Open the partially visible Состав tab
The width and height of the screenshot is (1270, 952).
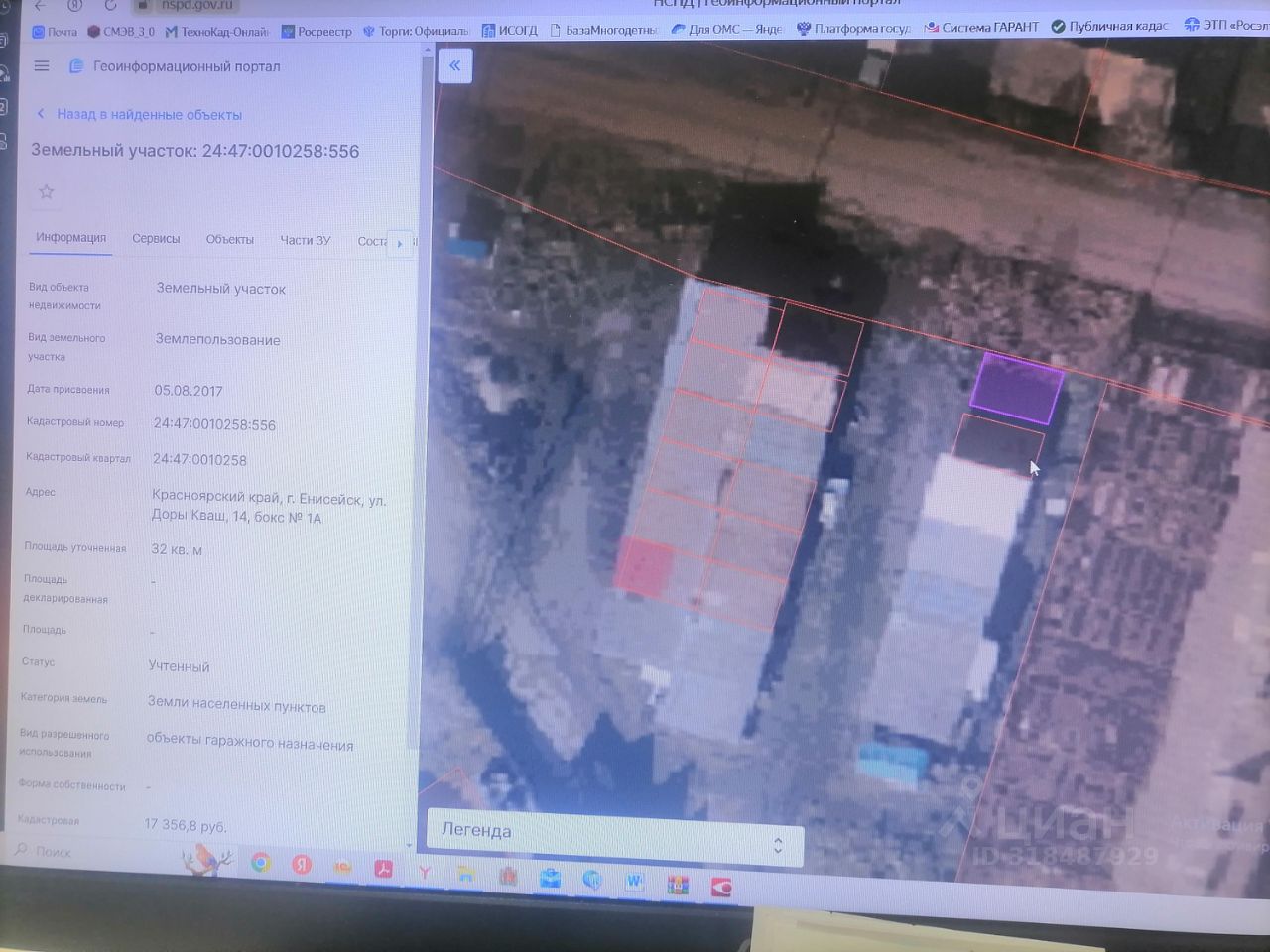coord(371,241)
